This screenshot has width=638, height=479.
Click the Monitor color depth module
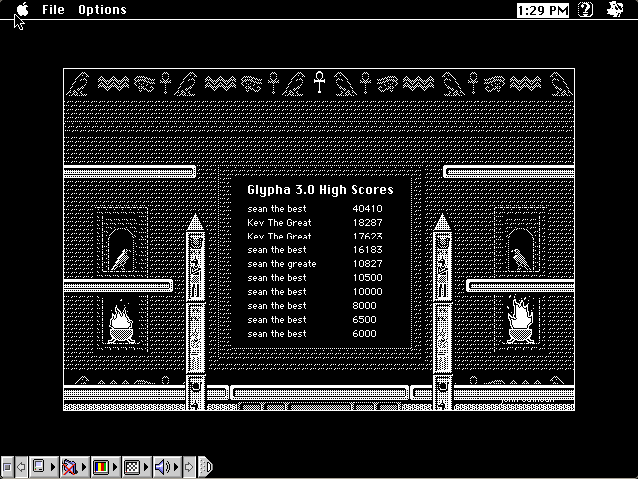click(101, 467)
